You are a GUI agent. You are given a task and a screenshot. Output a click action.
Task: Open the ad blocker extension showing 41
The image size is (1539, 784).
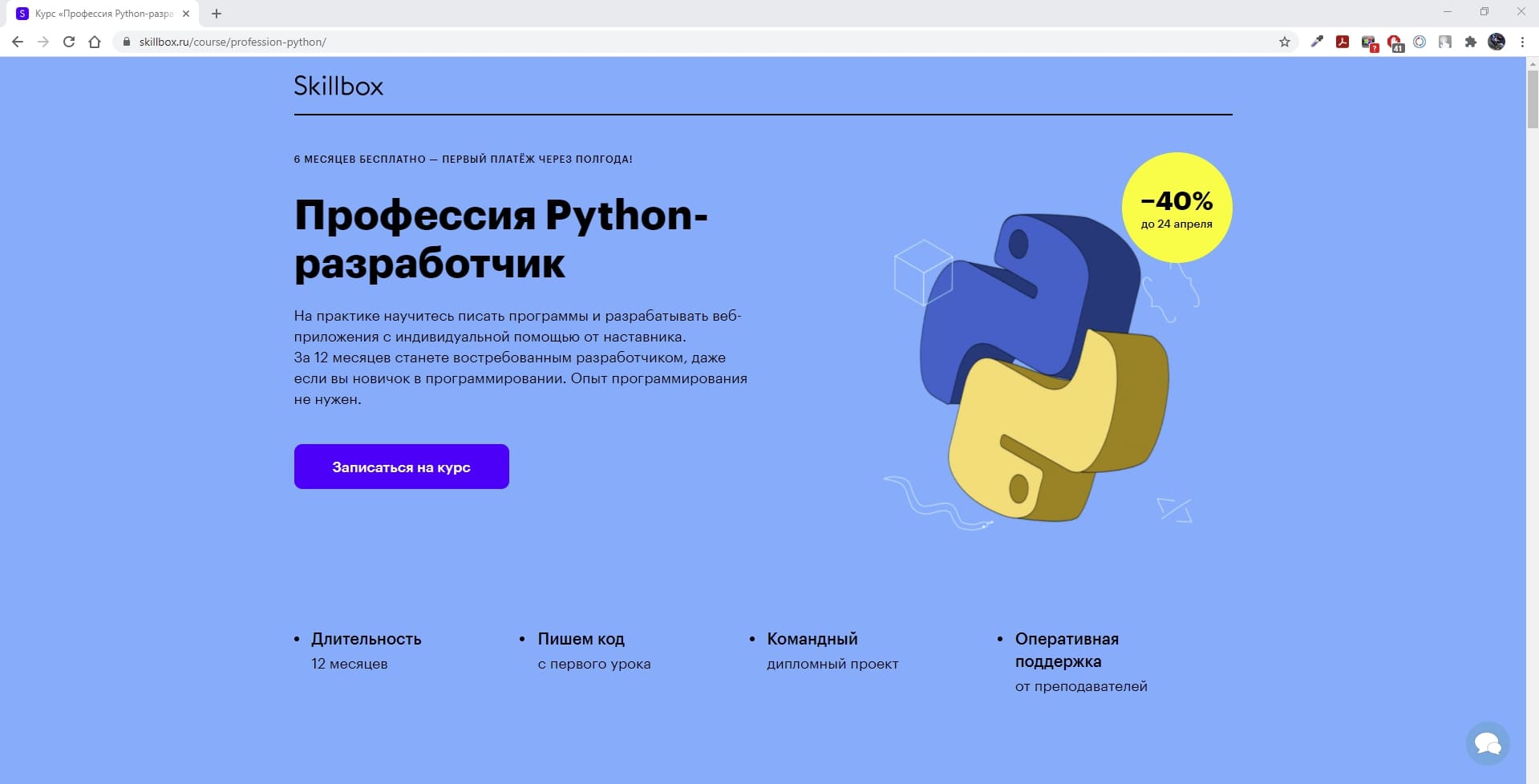click(x=1395, y=42)
